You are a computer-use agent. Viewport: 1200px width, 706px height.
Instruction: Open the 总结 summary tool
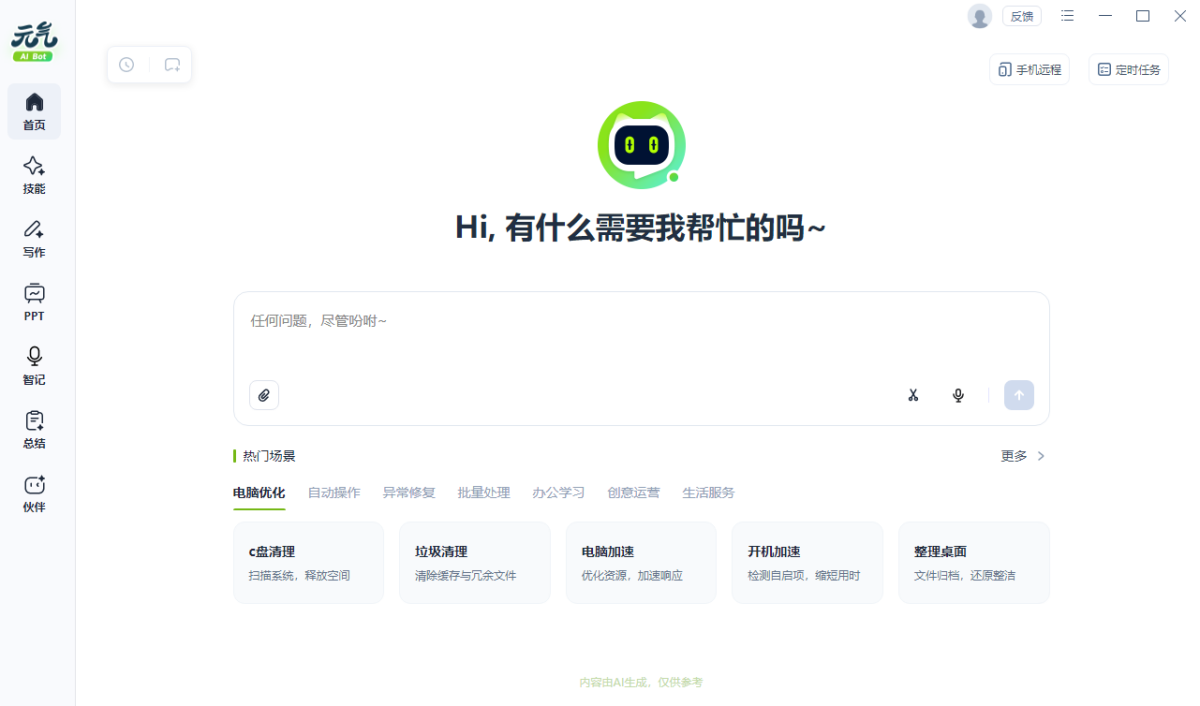tap(34, 430)
